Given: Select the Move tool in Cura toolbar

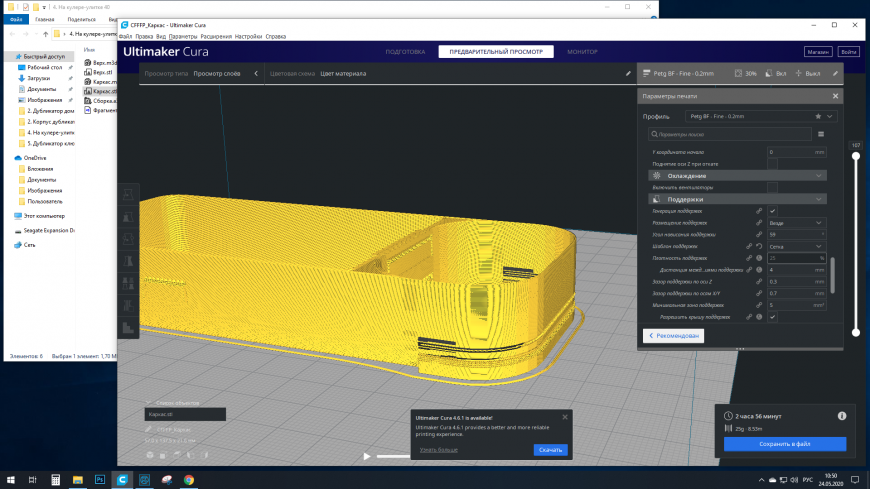Looking at the screenshot, I should [x=128, y=194].
